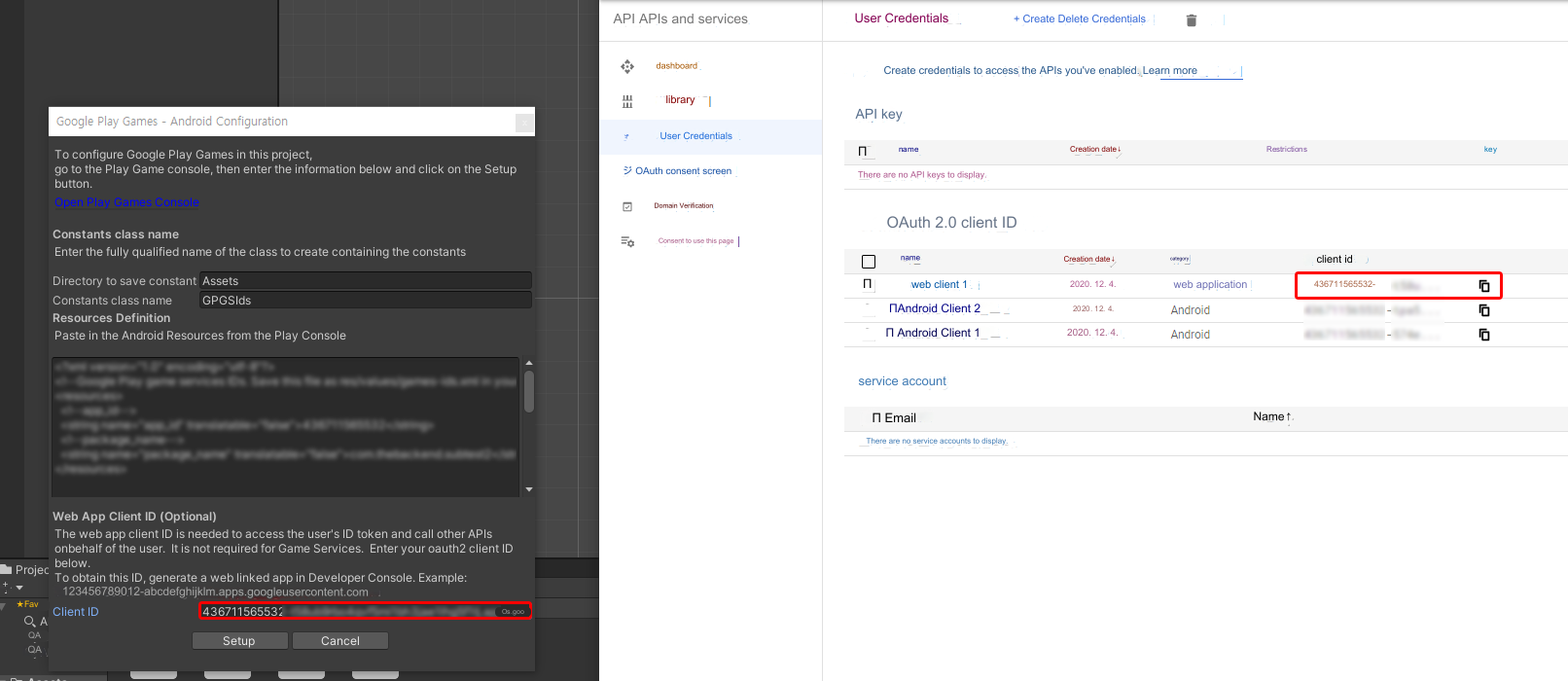The width and height of the screenshot is (1568, 681).
Task: Select User Credentials in the sidebar
Action: (x=696, y=136)
